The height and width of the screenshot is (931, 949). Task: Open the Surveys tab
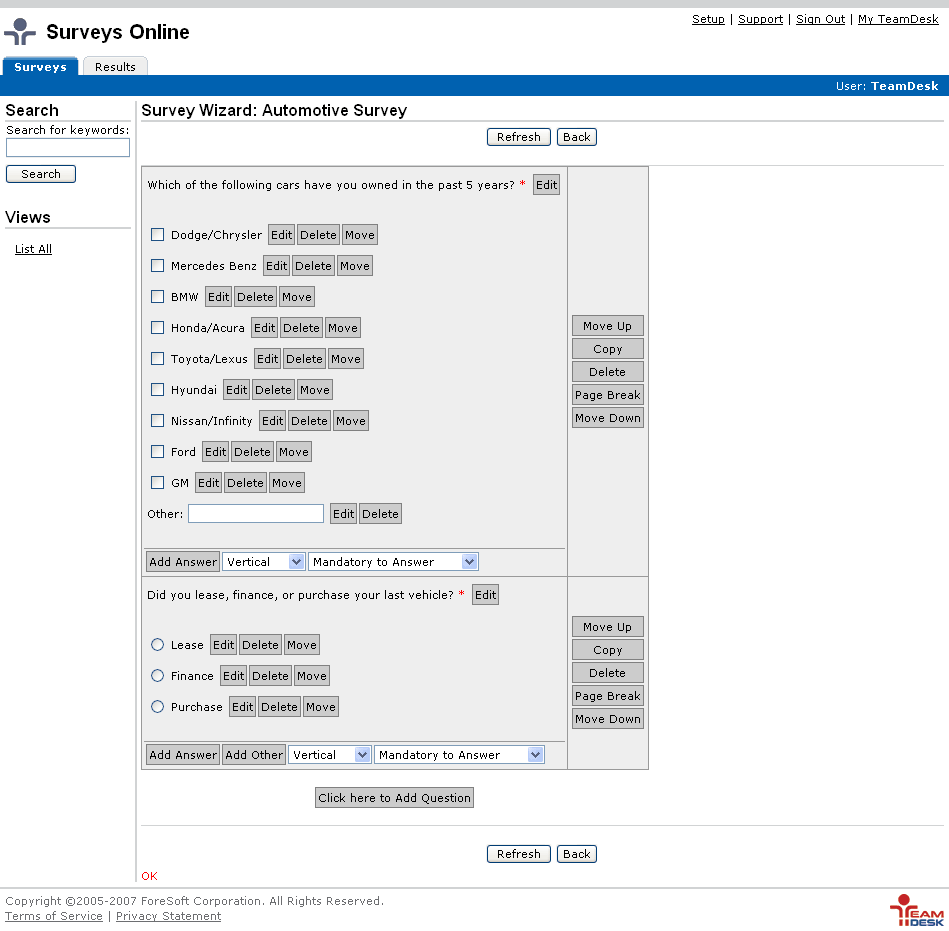(40, 67)
